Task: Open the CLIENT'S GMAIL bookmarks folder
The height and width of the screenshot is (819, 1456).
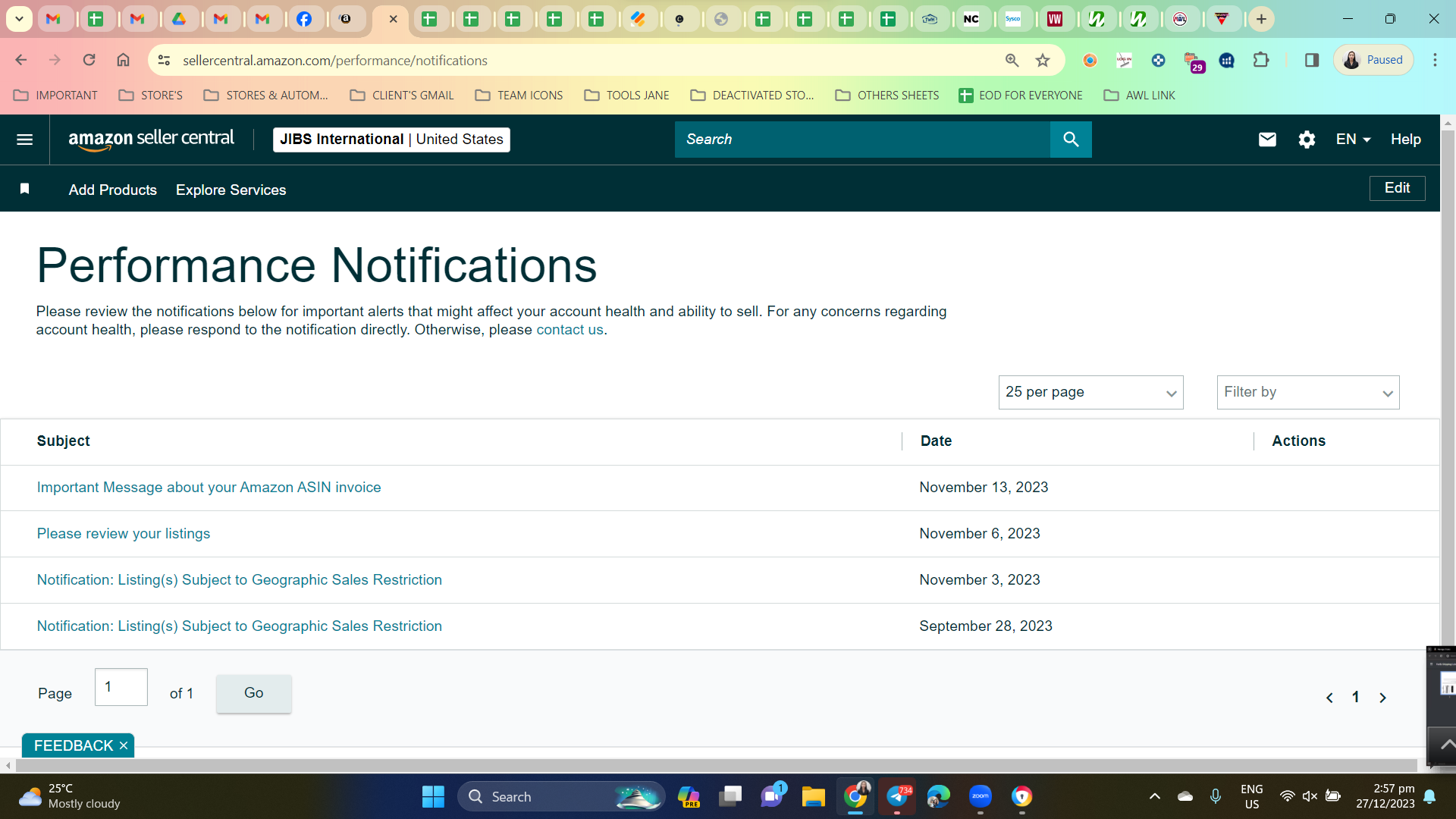Action: [x=402, y=96]
